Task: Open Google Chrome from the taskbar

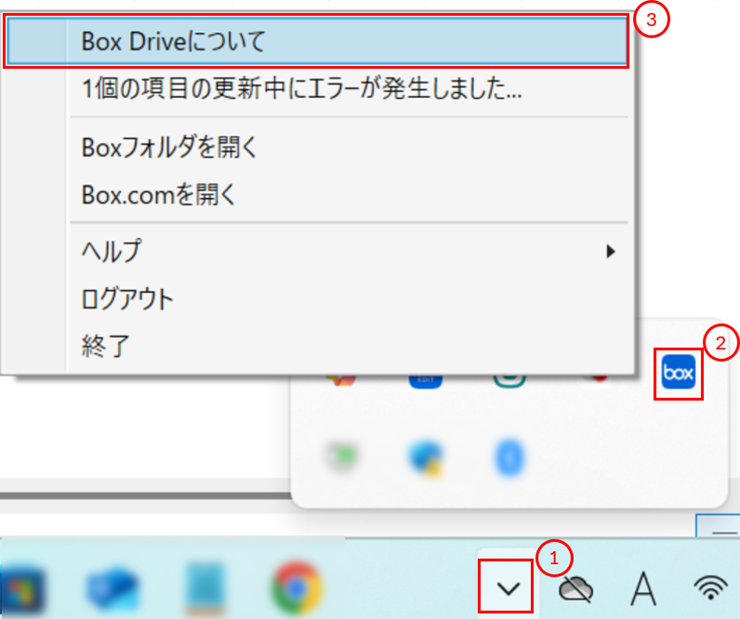Action: click(x=297, y=588)
